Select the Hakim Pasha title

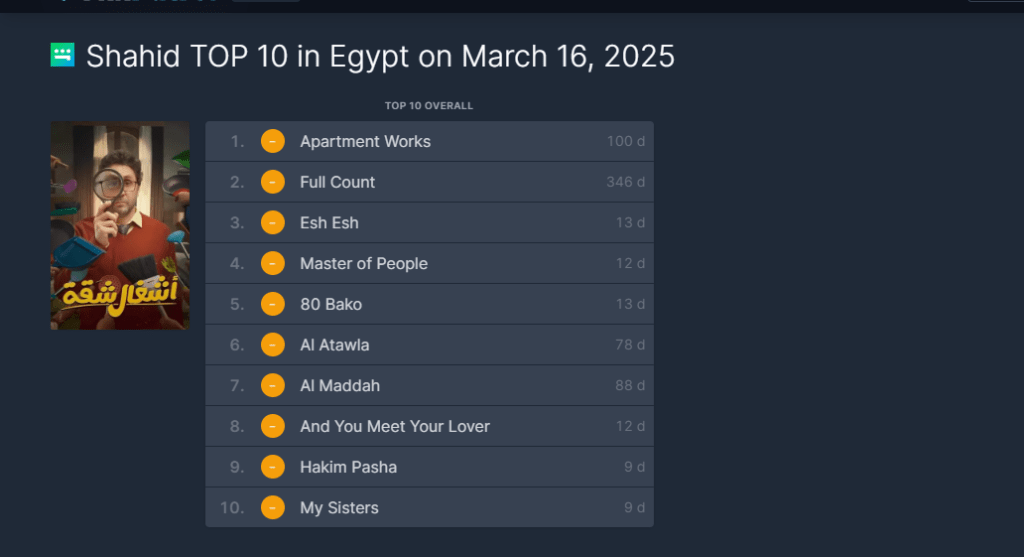click(348, 467)
